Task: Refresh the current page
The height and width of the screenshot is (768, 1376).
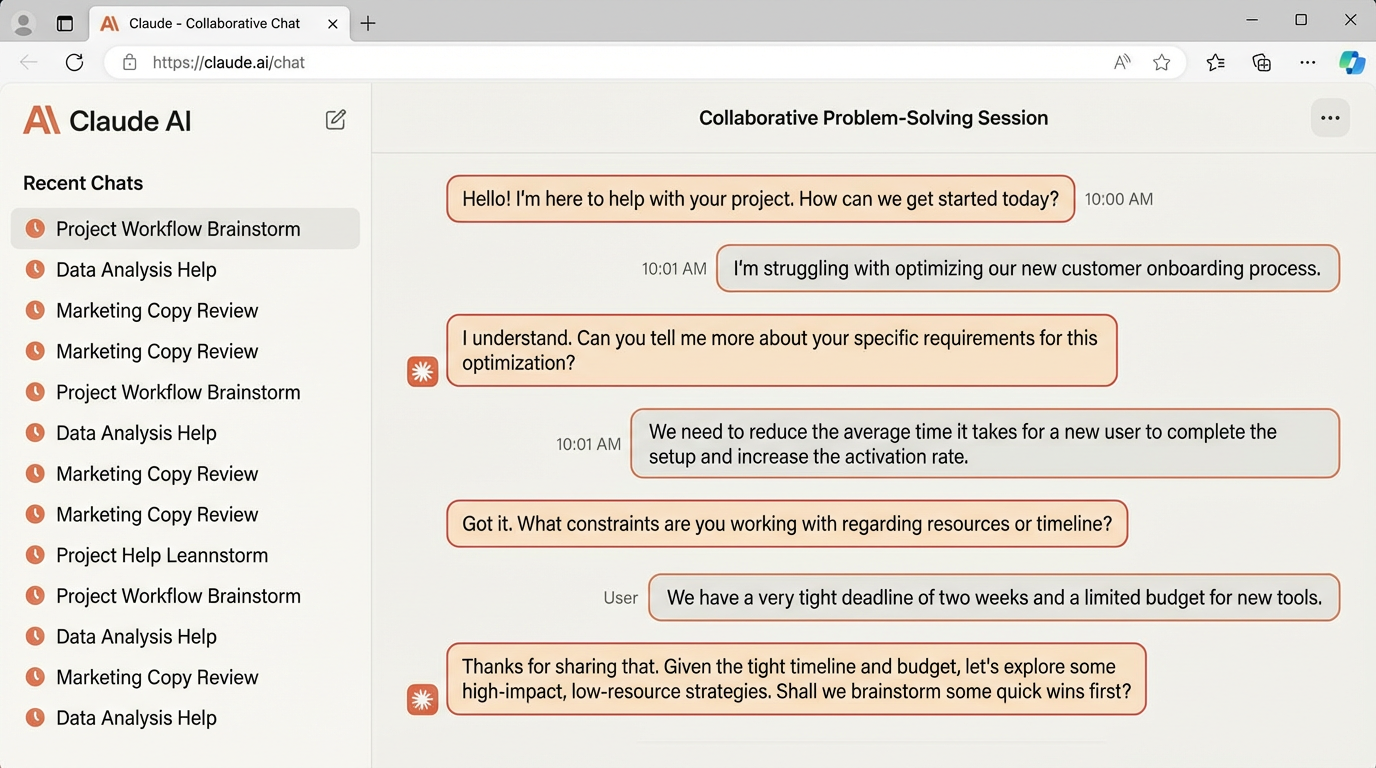Action: tap(74, 62)
